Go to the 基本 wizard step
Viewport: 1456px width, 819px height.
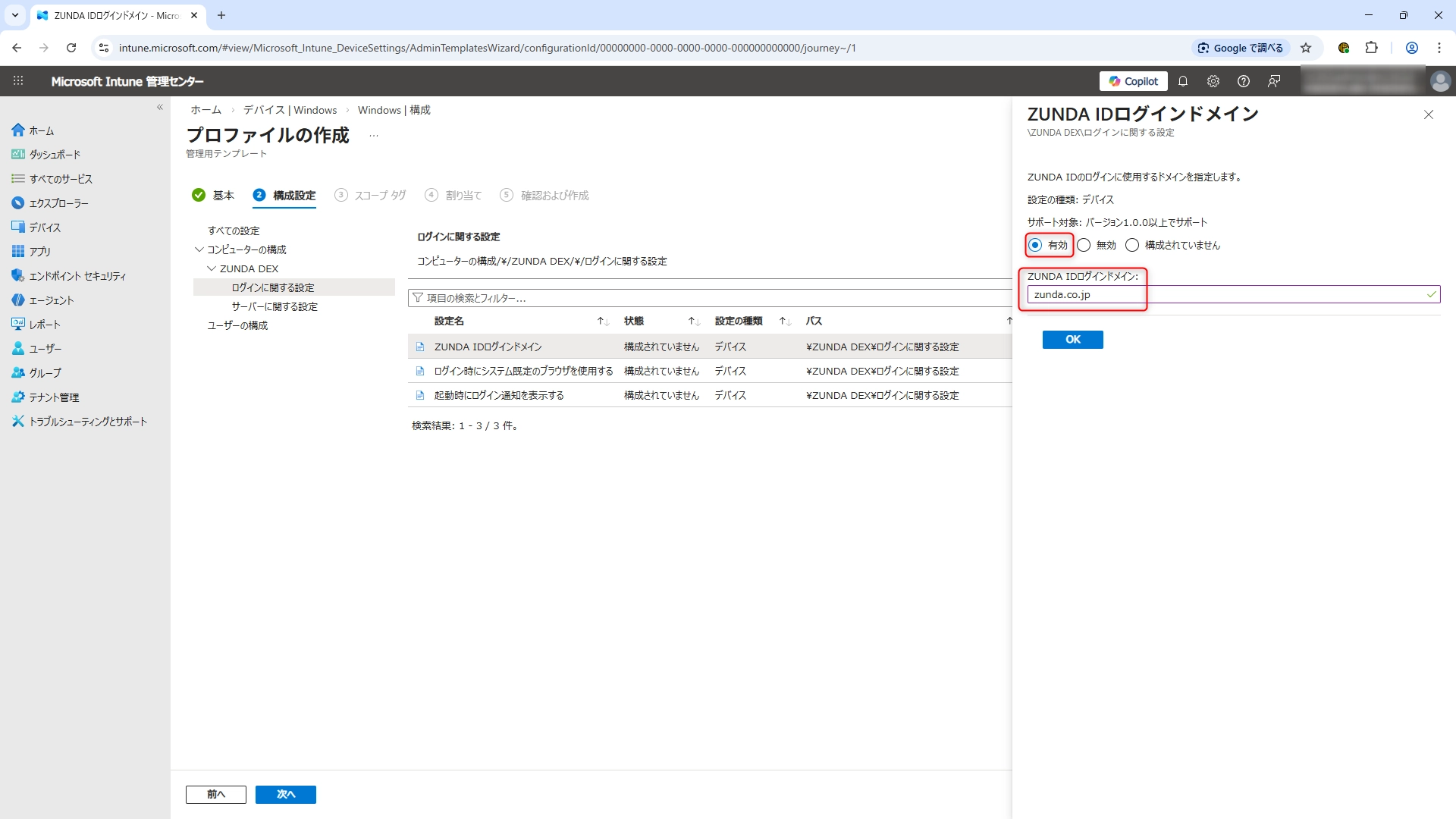[223, 196]
